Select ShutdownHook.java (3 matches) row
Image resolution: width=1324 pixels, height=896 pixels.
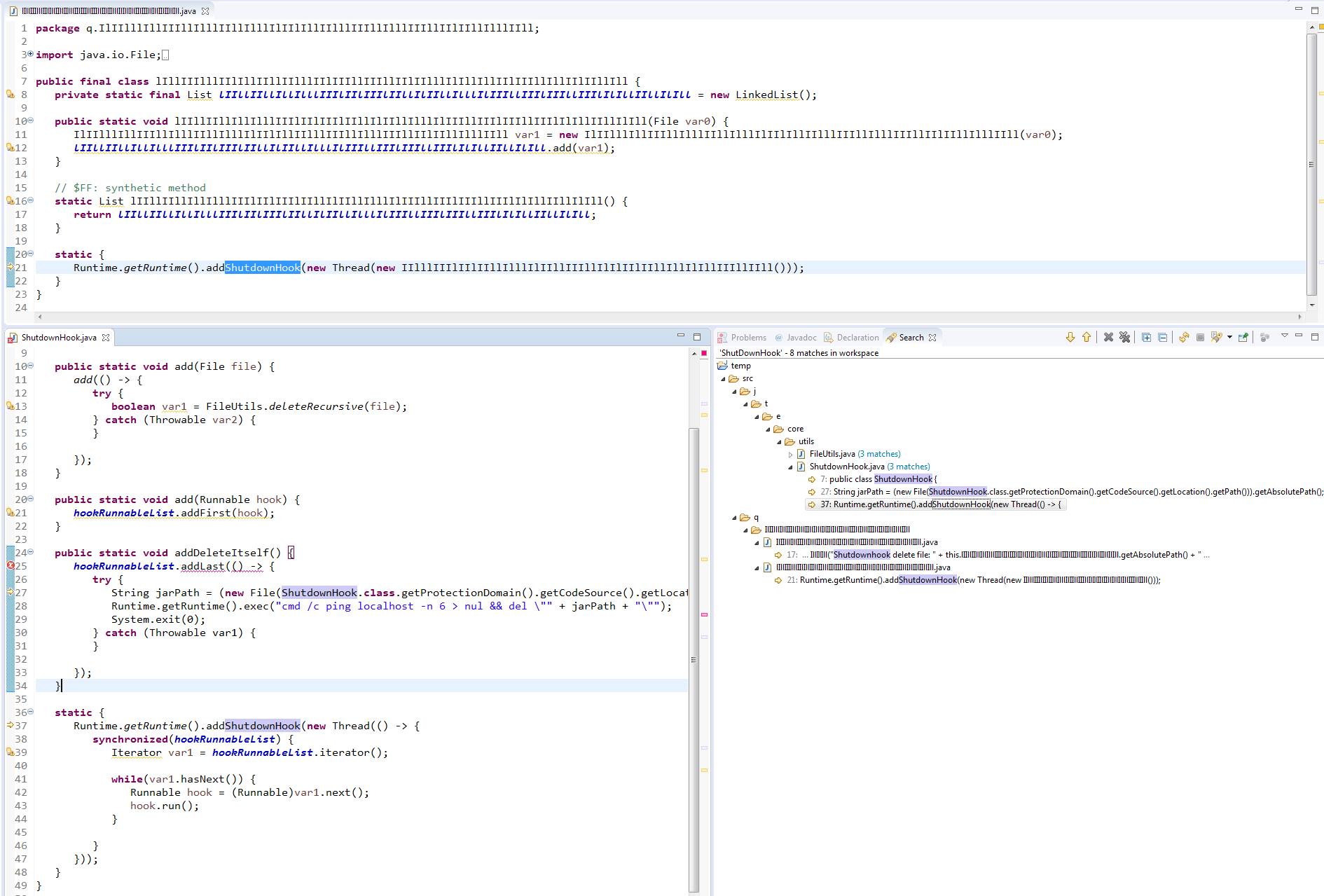tap(864, 467)
